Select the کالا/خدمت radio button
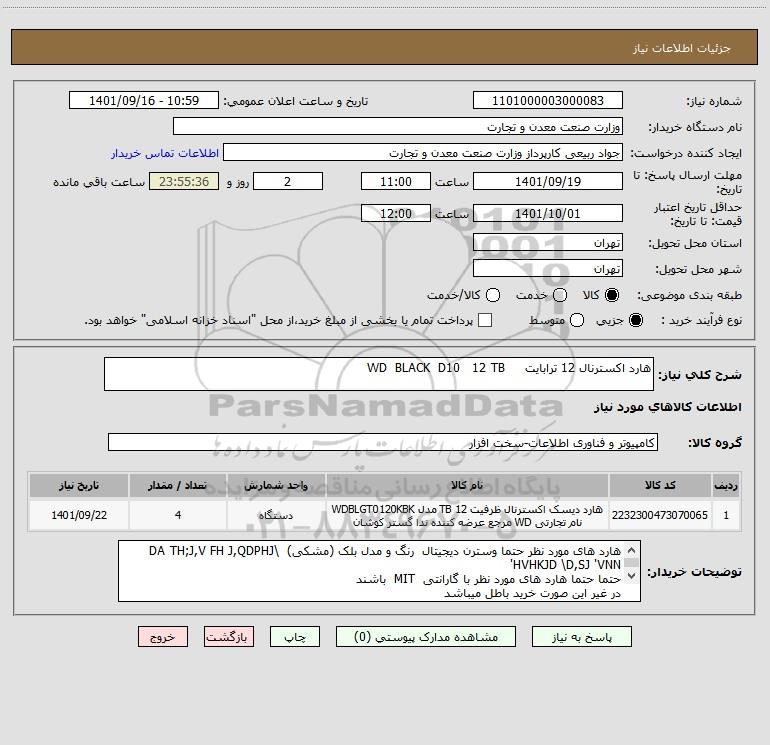 493,295
